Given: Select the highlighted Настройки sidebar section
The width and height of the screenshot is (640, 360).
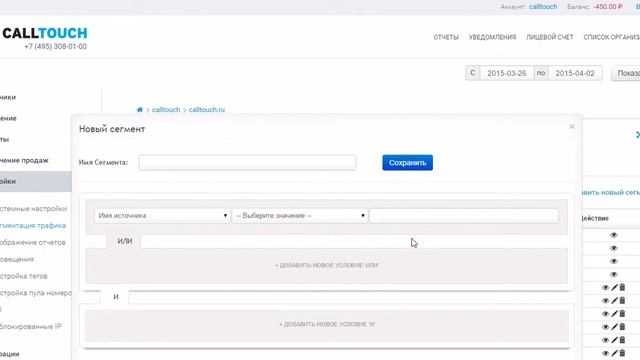Looking at the screenshot, I should click(x=36, y=181).
